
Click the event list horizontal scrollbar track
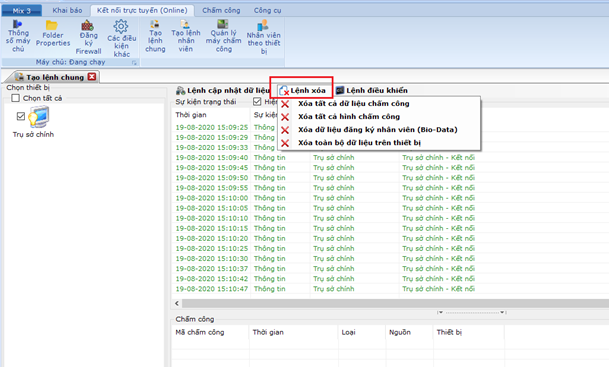click(x=395, y=303)
